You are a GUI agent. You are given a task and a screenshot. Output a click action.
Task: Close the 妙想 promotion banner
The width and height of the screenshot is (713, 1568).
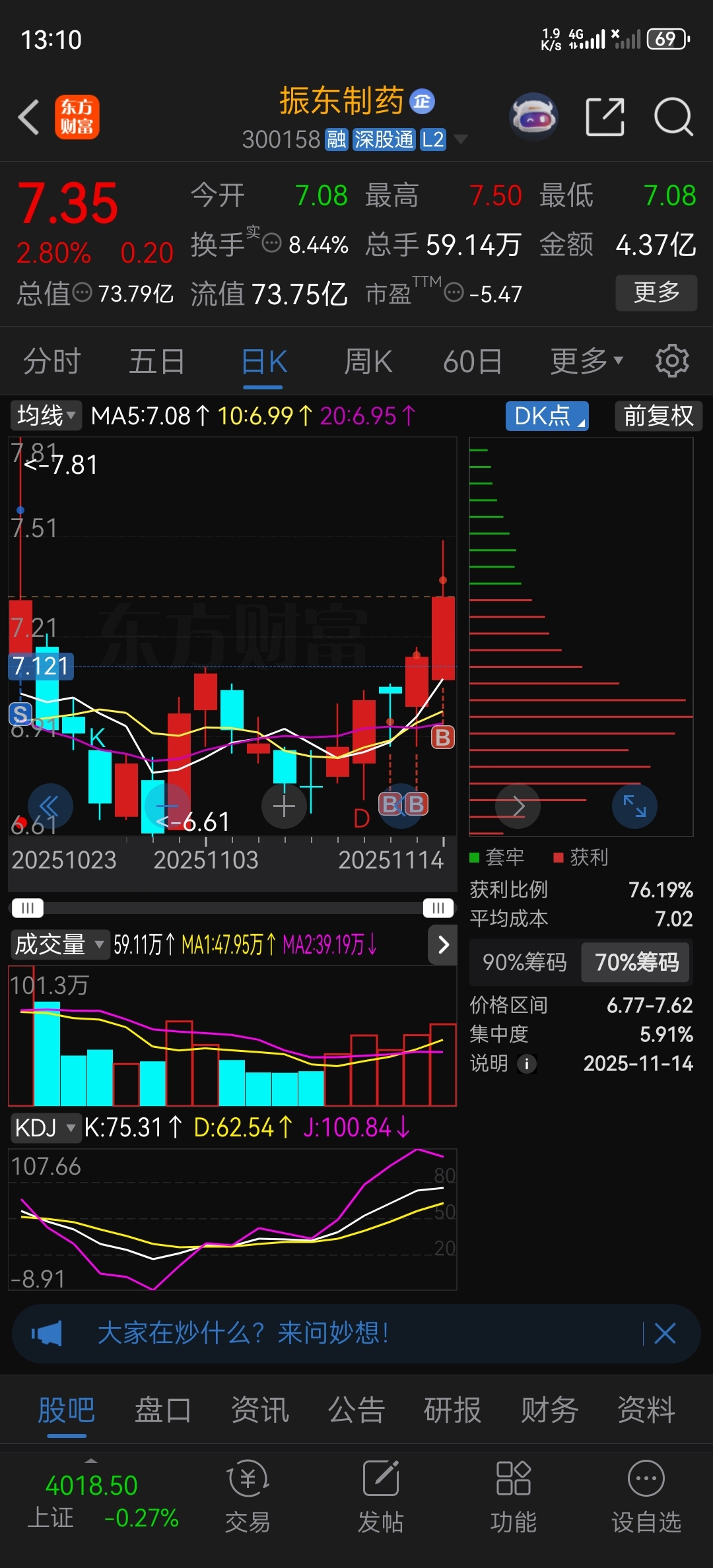pyautogui.click(x=665, y=1333)
